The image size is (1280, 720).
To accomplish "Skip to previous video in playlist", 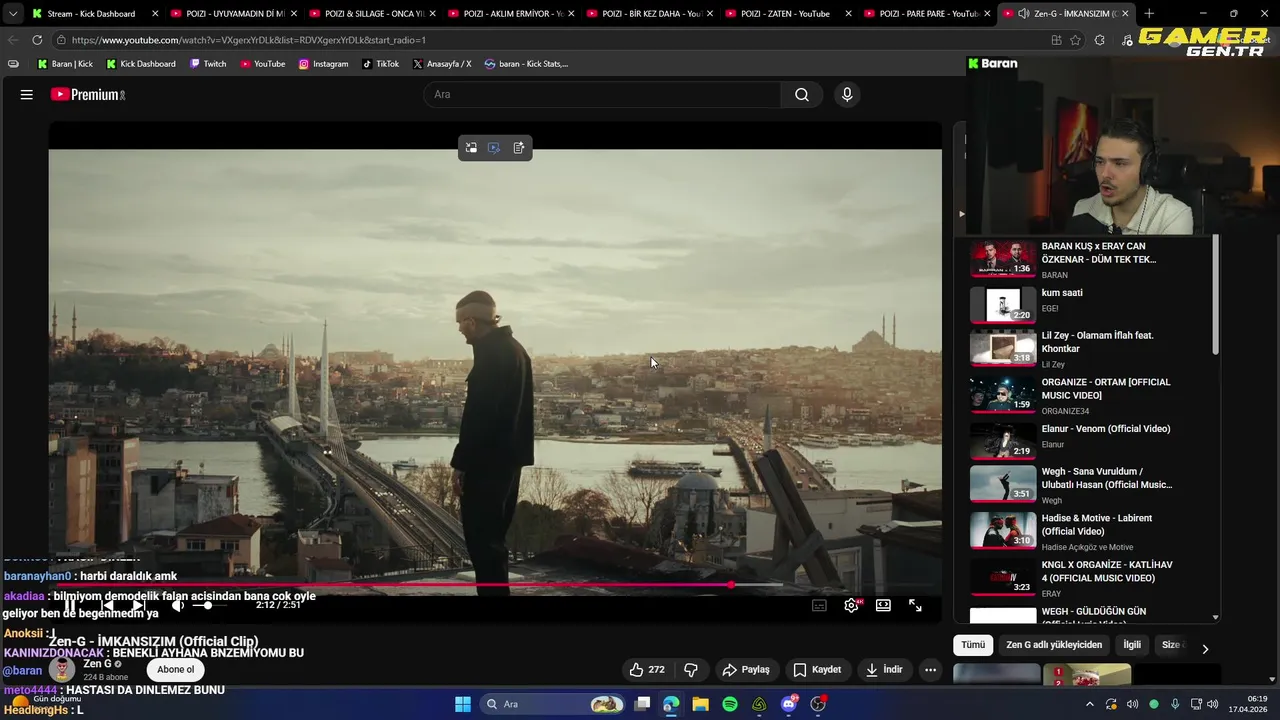I will [x=107, y=605].
